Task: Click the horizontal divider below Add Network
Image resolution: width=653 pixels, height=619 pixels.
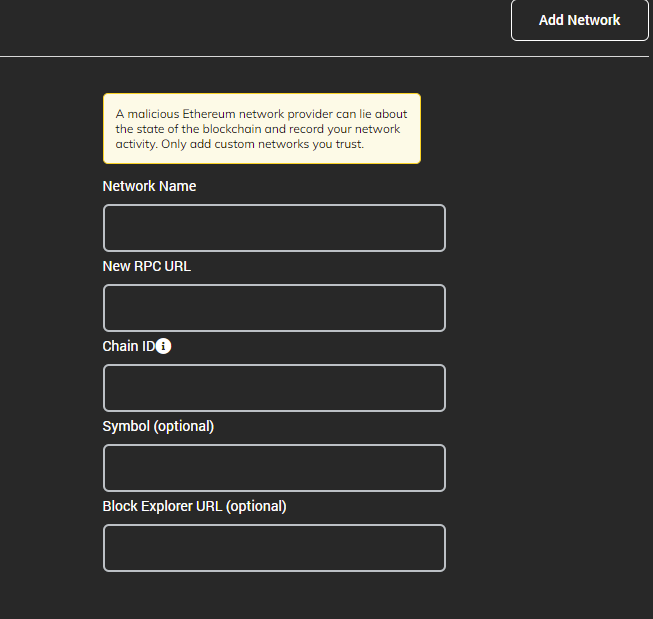Action: click(x=324, y=56)
